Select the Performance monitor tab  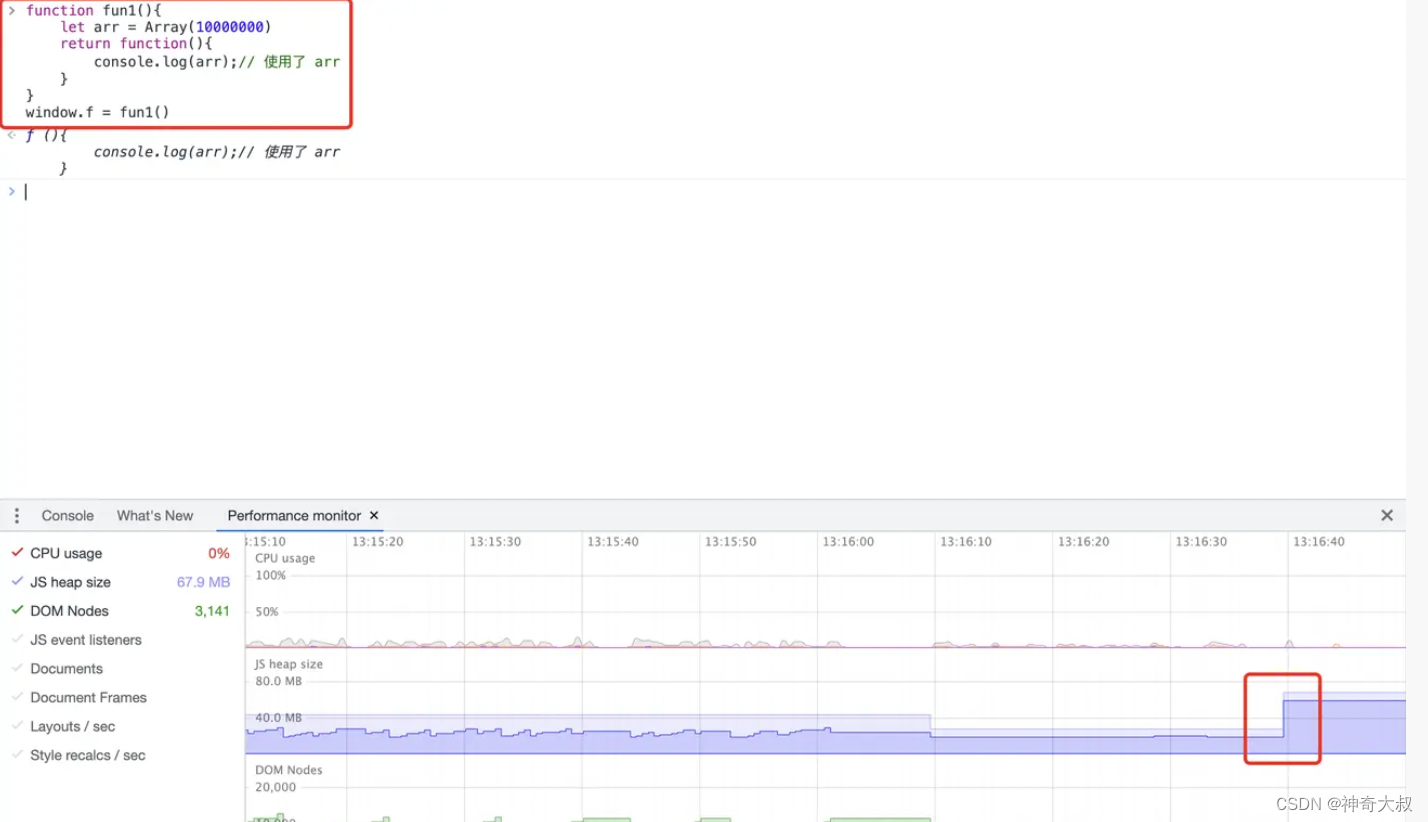[294, 516]
